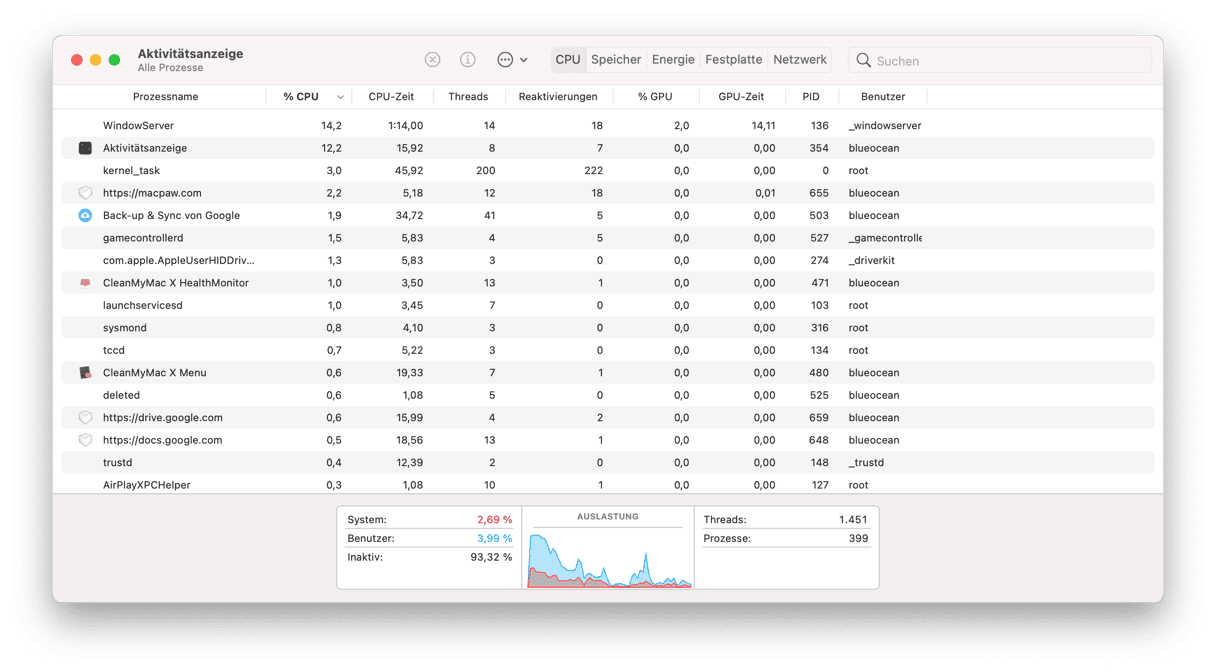Click the Threads total 1.451
The image size is (1216, 672).
852,520
